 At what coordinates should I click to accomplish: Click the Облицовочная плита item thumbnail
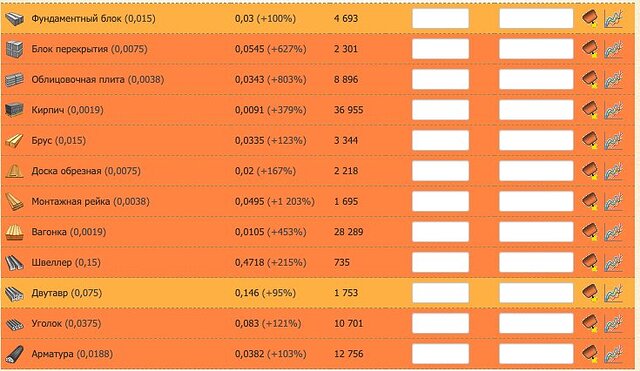tap(15, 80)
